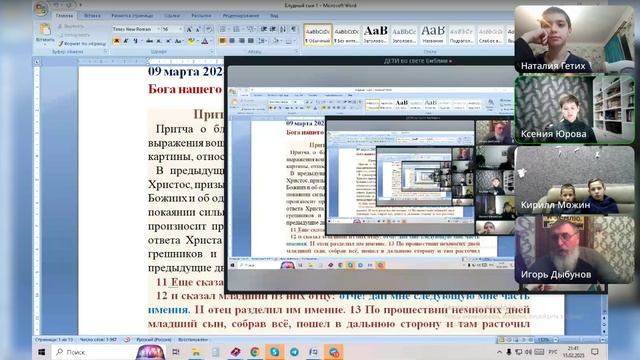The image size is (640, 360).
Task: Justify the paragraph text
Action: tap(251, 41)
